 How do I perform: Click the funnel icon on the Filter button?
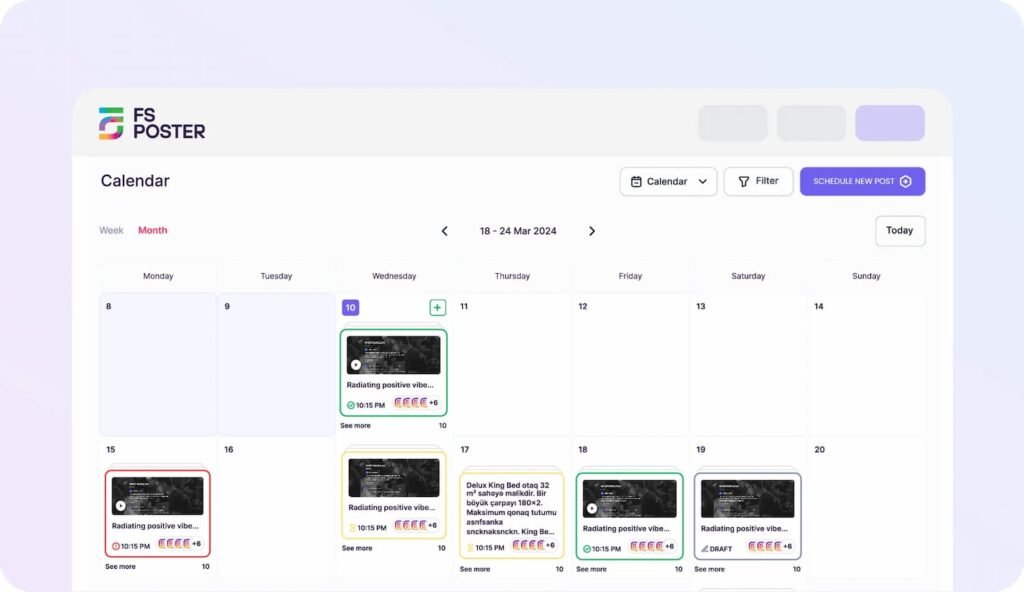coord(743,182)
